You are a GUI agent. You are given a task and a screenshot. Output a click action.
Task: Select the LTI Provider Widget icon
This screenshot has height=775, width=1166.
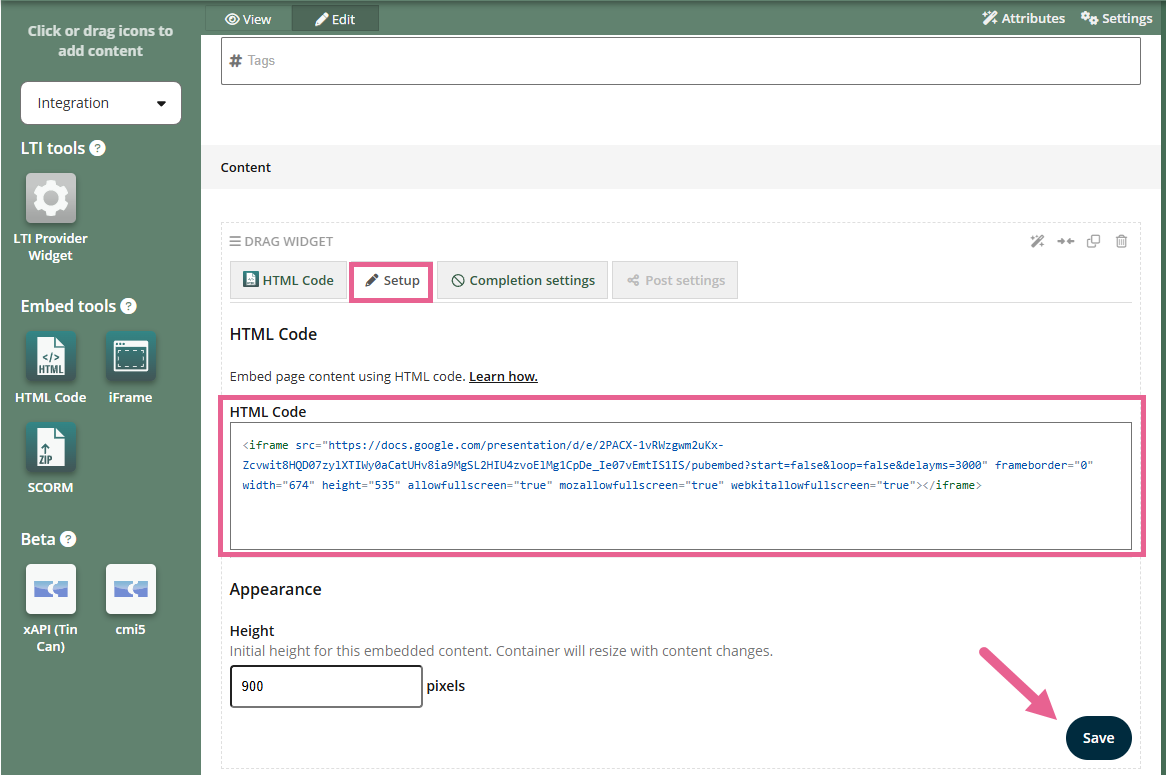click(x=51, y=199)
